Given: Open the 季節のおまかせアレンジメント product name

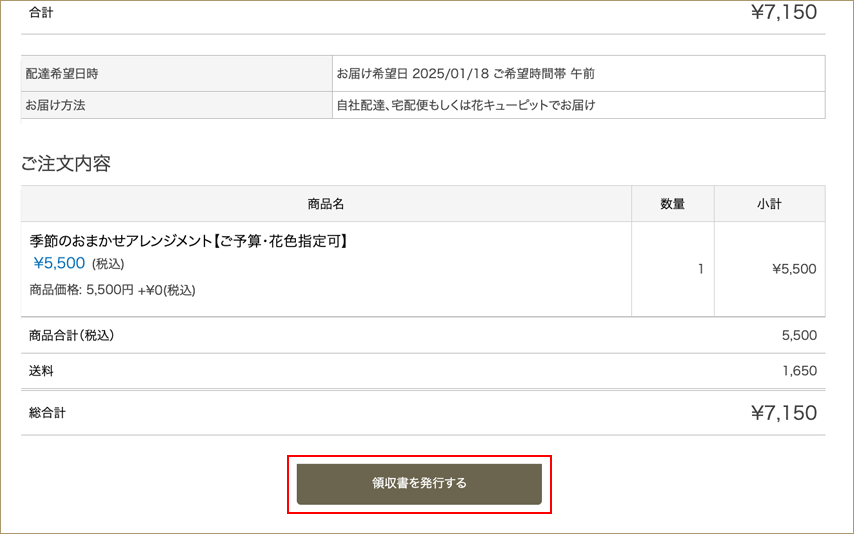Looking at the screenshot, I should 189,241.
